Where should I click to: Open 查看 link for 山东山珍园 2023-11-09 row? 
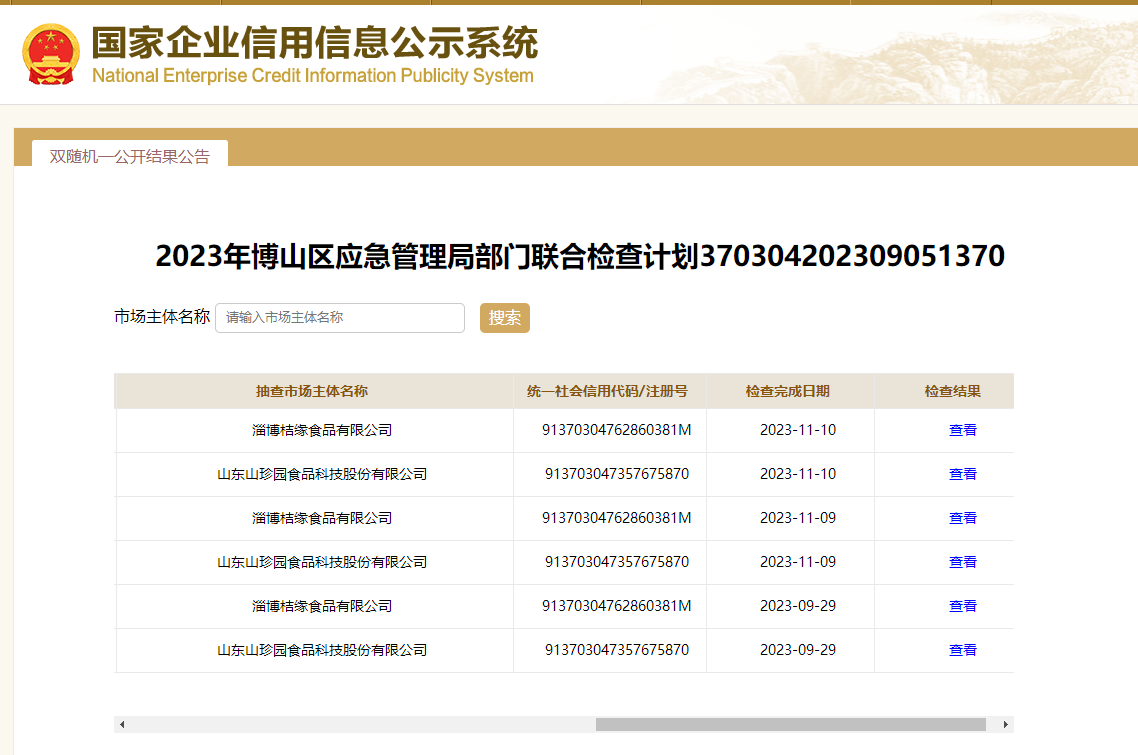962,562
